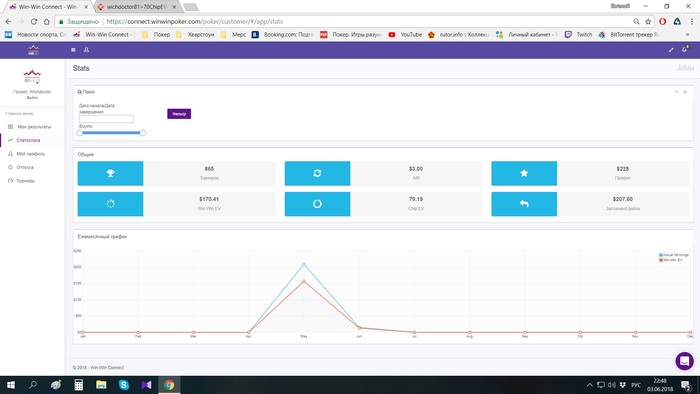
Task: Open the Мерс bookmarks folder
Action: point(233,34)
